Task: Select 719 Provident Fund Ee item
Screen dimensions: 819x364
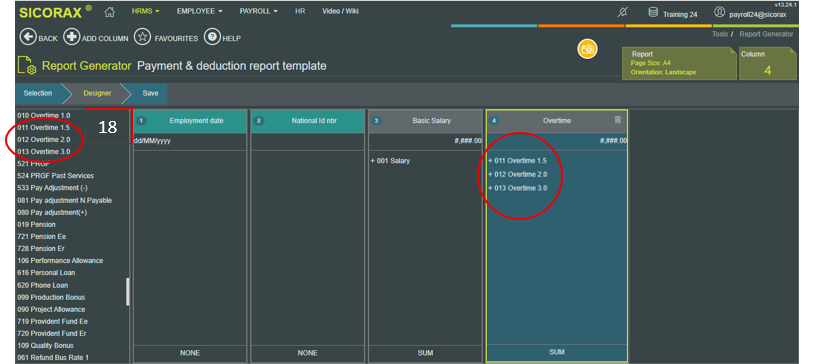Action: pos(52,322)
